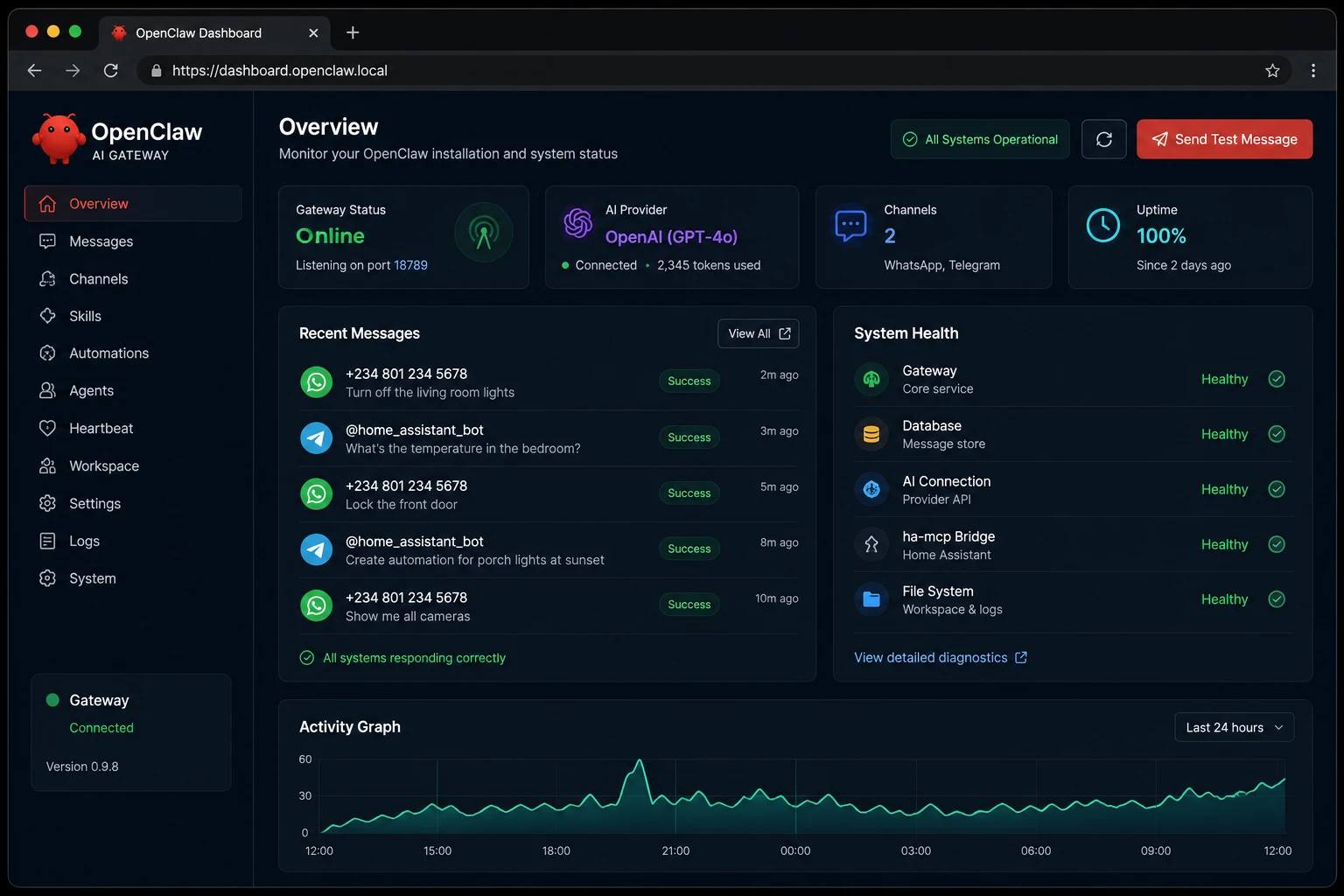Open Logs in the sidebar
This screenshot has width=1344, height=896.
133,541
